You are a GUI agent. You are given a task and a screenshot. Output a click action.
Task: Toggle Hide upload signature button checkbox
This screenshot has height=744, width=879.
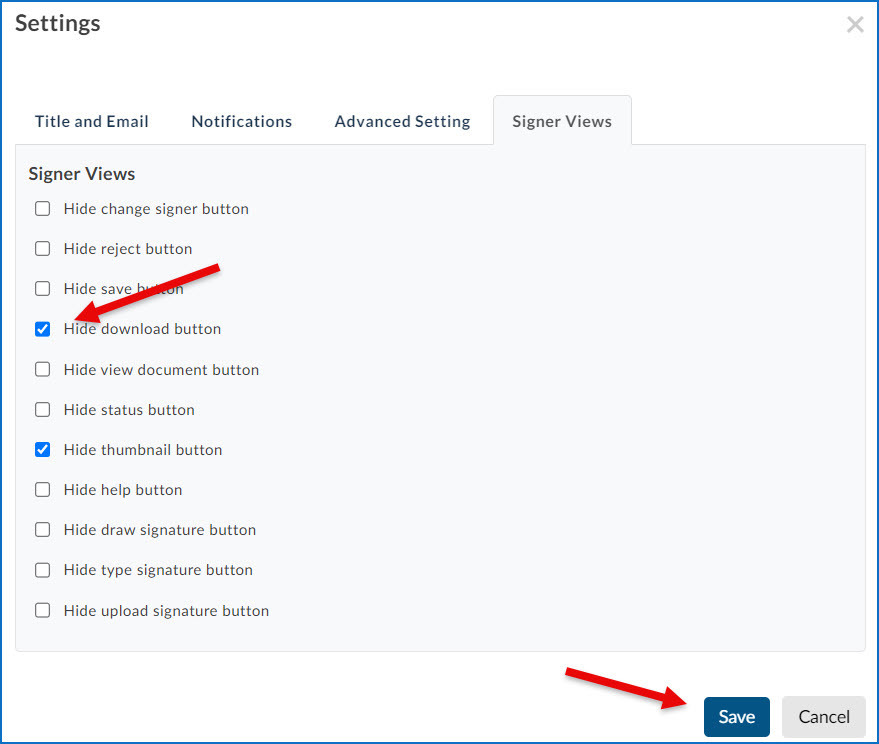click(43, 610)
